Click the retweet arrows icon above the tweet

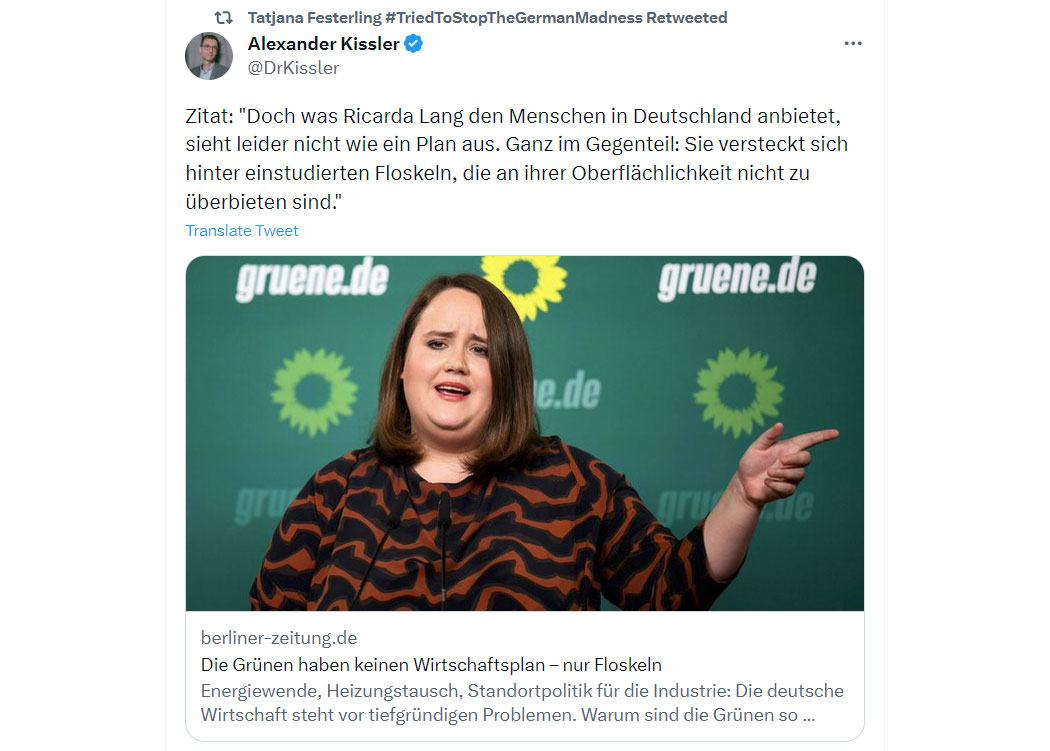223,17
